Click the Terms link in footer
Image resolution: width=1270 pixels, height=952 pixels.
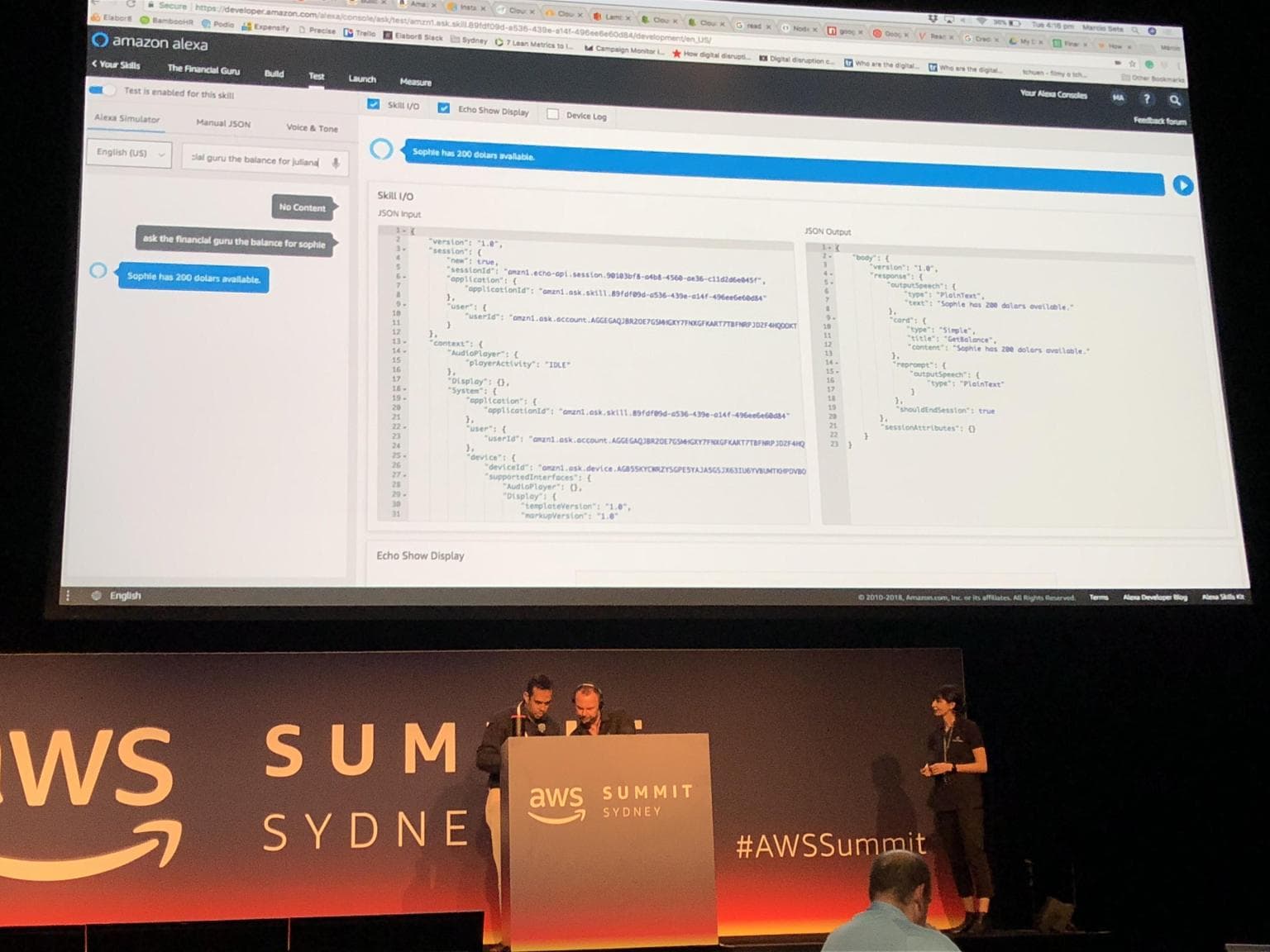[1099, 597]
